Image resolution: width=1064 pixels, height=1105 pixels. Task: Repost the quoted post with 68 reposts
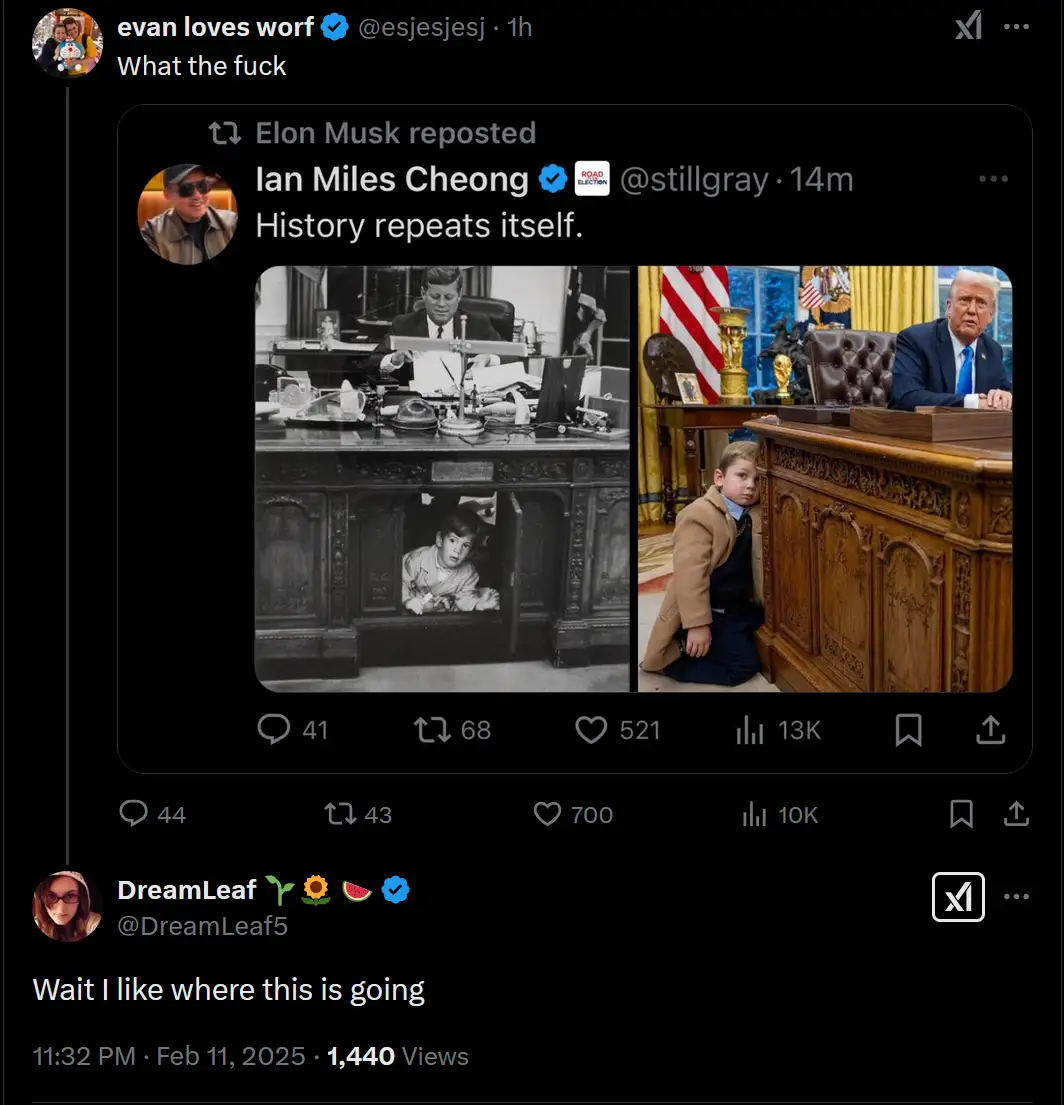pyautogui.click(x=452, y=729)
